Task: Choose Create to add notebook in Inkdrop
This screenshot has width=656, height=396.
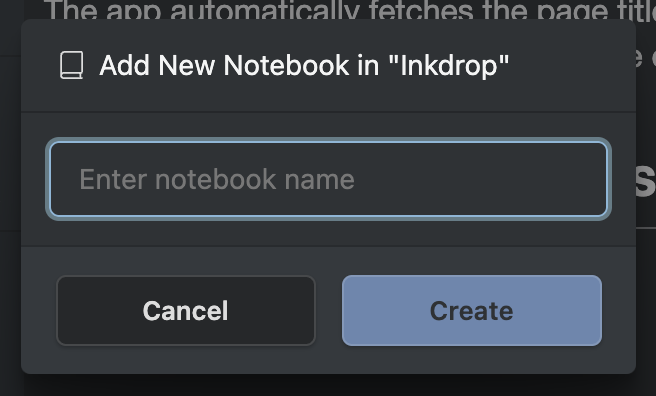Action: pos(472,310)
